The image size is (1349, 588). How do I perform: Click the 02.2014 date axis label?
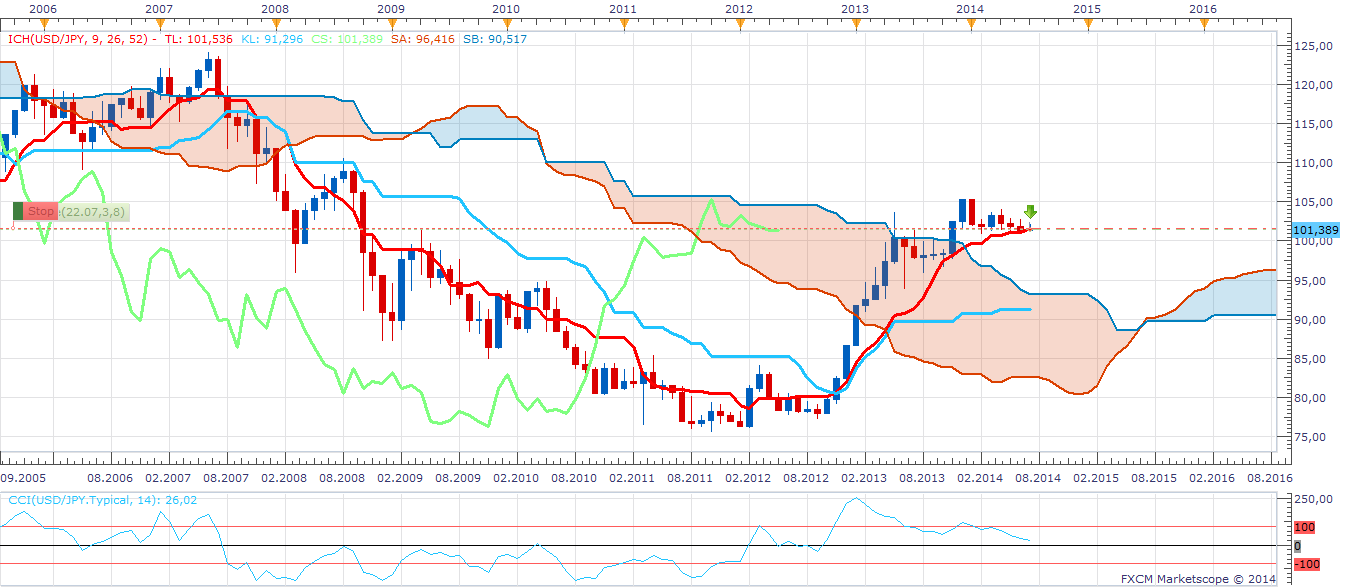click(x=978, y=479)
